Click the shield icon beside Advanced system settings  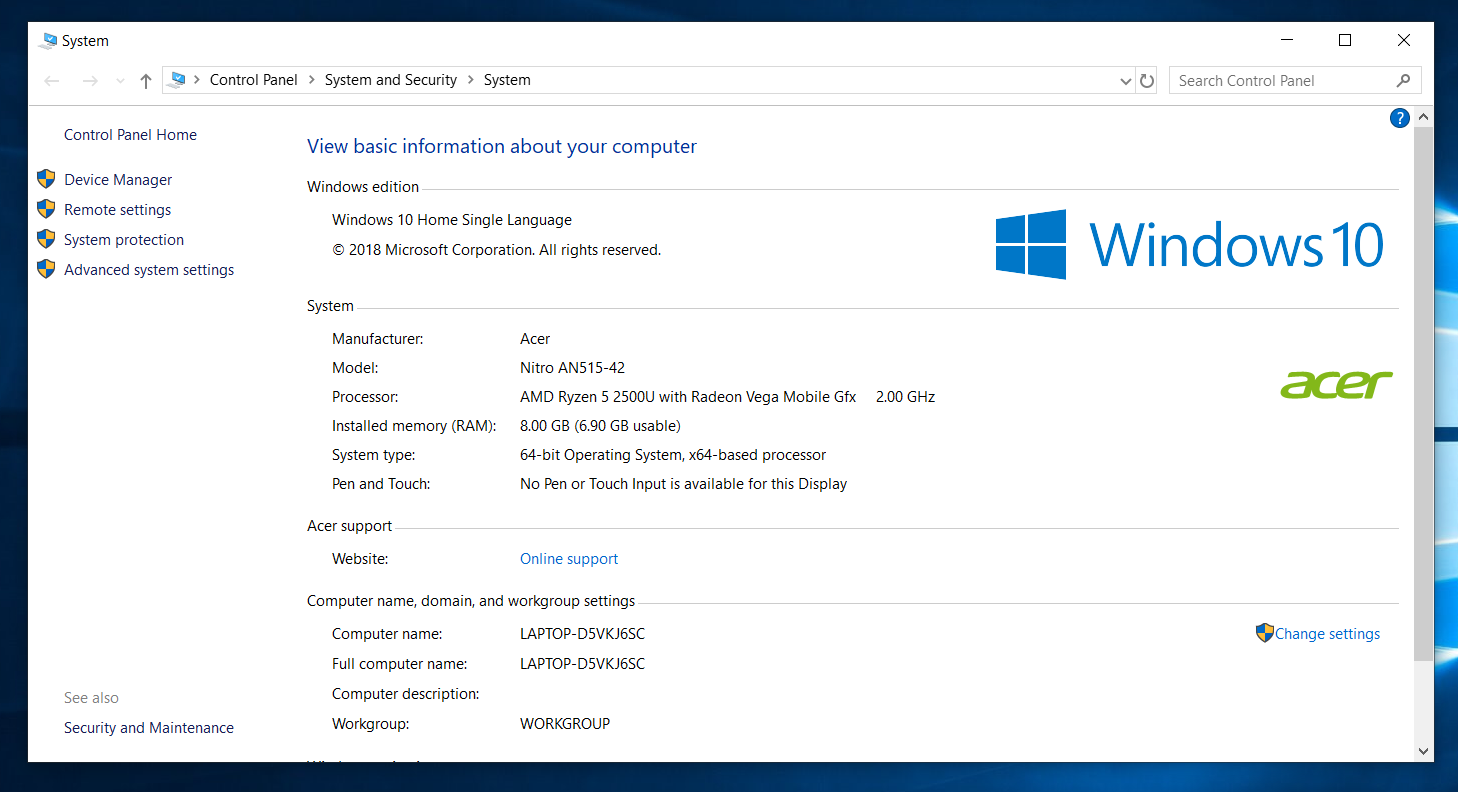coord(46,269)
